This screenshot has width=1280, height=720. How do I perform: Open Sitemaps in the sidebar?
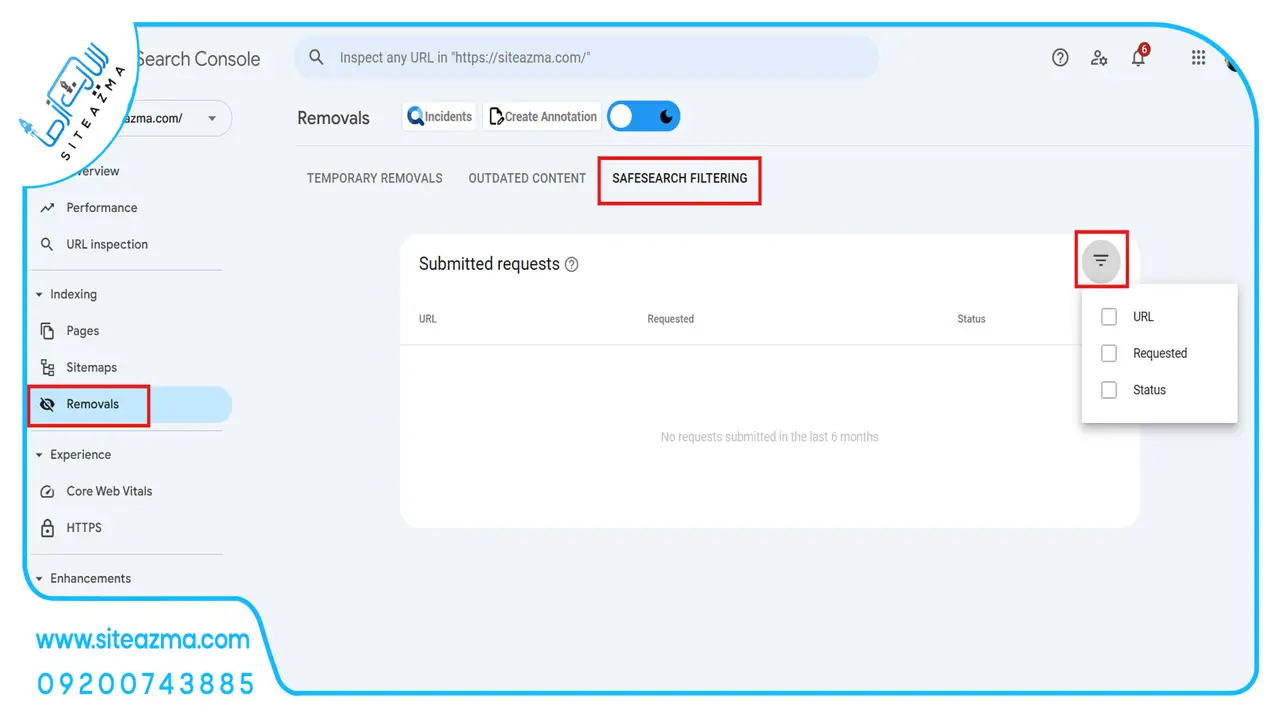coord(92,368)
